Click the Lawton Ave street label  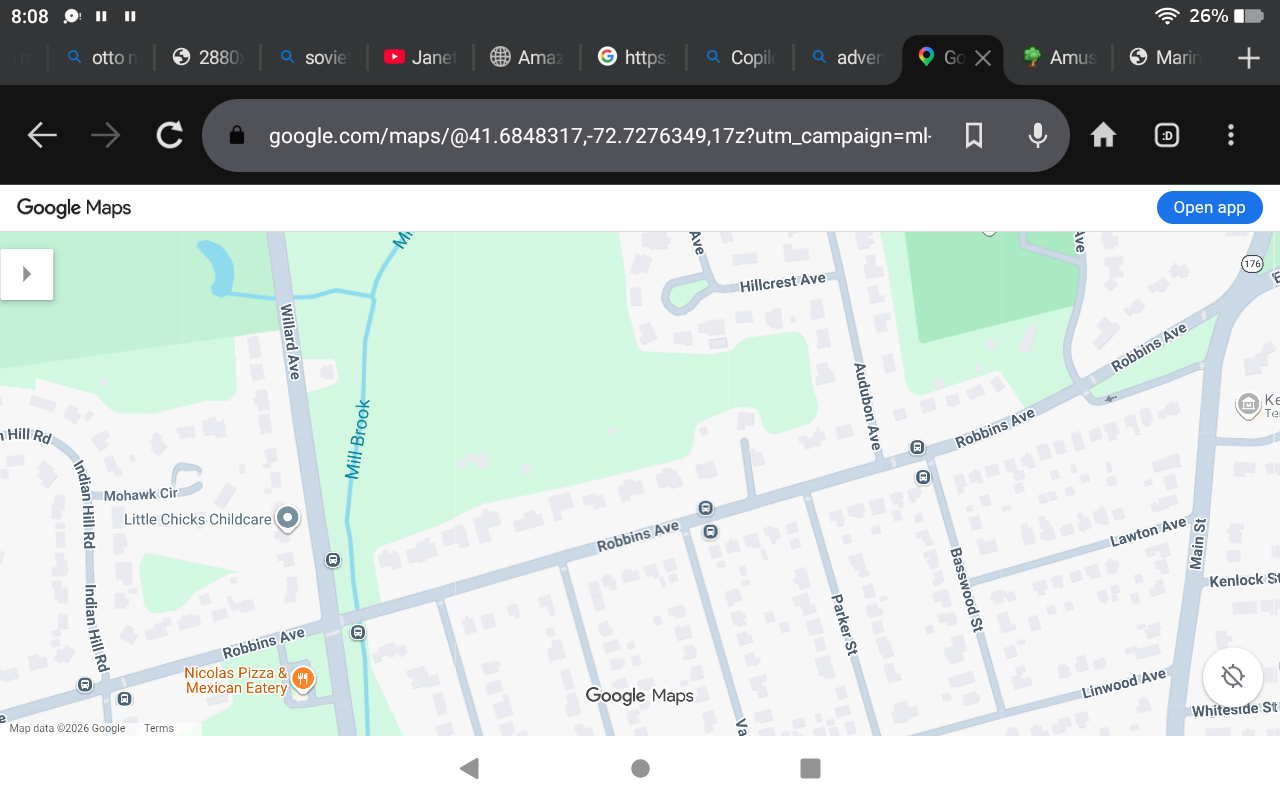pyautogui.click(x=1148, y=533)
